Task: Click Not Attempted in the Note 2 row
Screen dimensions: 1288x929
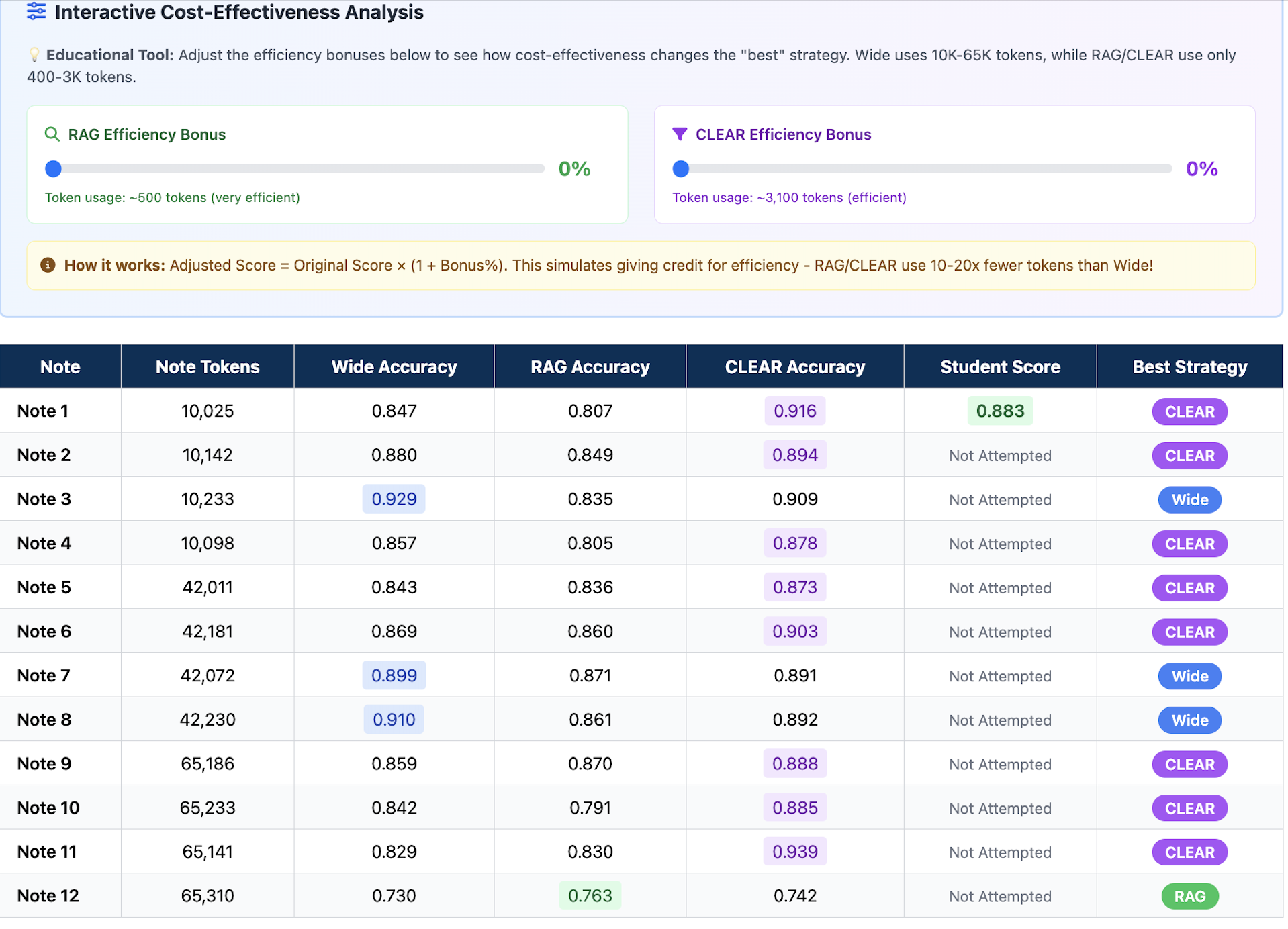Action: (x=1000, y=456)
